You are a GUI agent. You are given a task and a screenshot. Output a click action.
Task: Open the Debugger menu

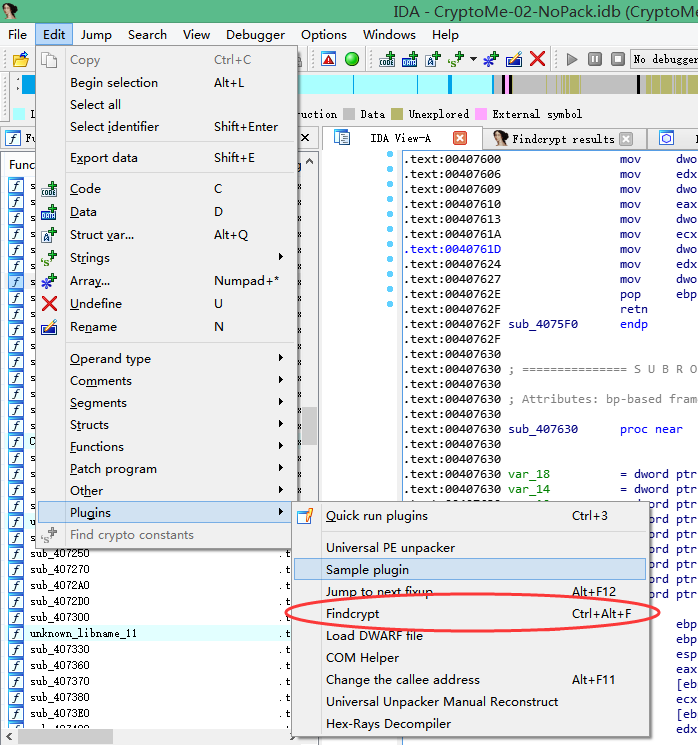(255, 35)
